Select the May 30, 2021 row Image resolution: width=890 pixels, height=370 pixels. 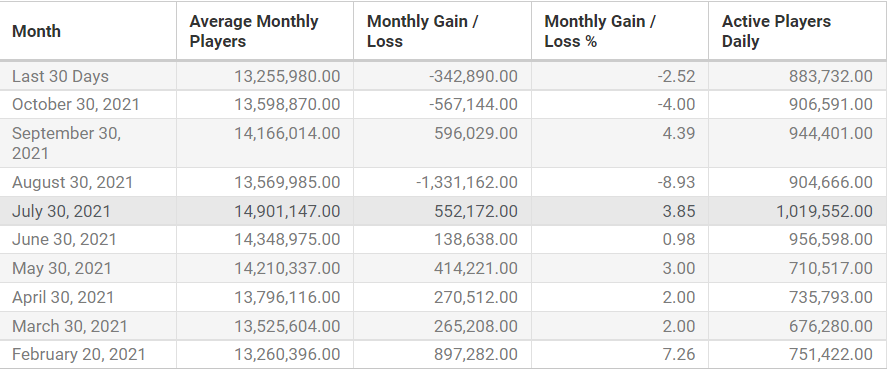point(443,268)
